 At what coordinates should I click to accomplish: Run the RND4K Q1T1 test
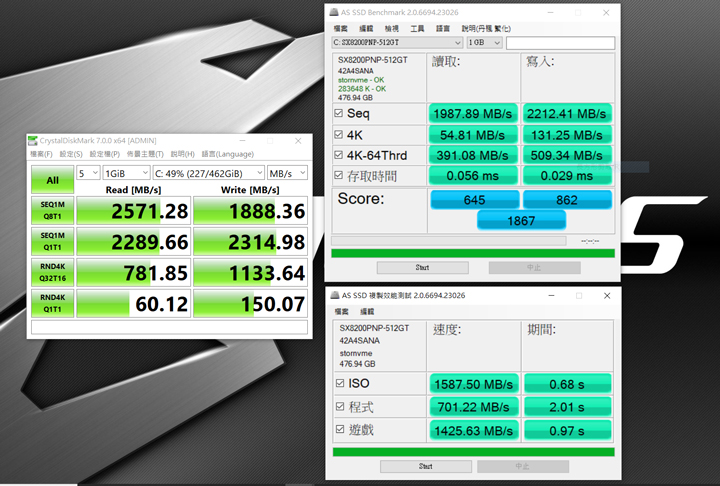tap(52, 303)
